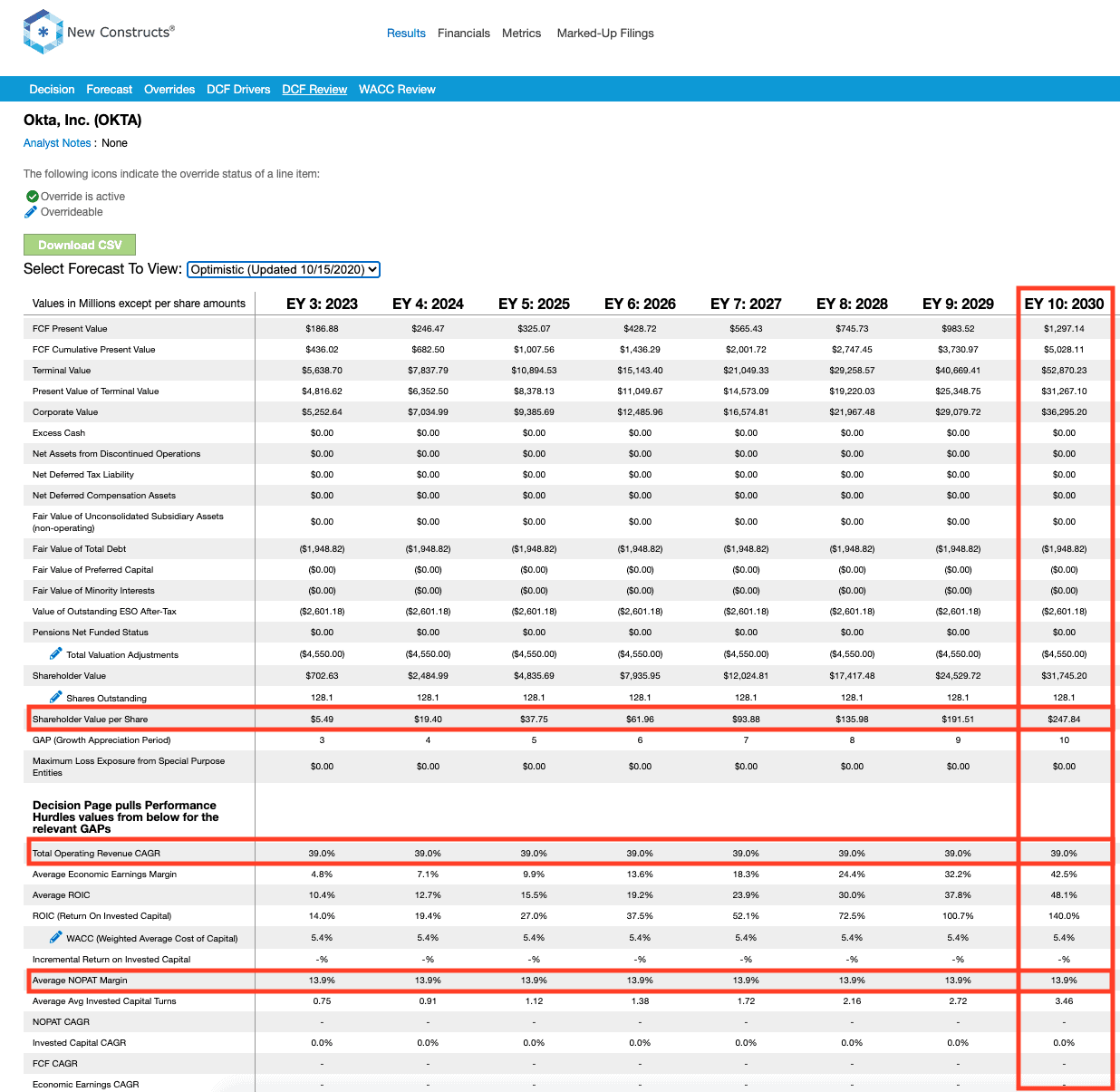1120x1092 pixels.
Task: Click the Shareholder Value row label
Action: click(x=69, y=676)
